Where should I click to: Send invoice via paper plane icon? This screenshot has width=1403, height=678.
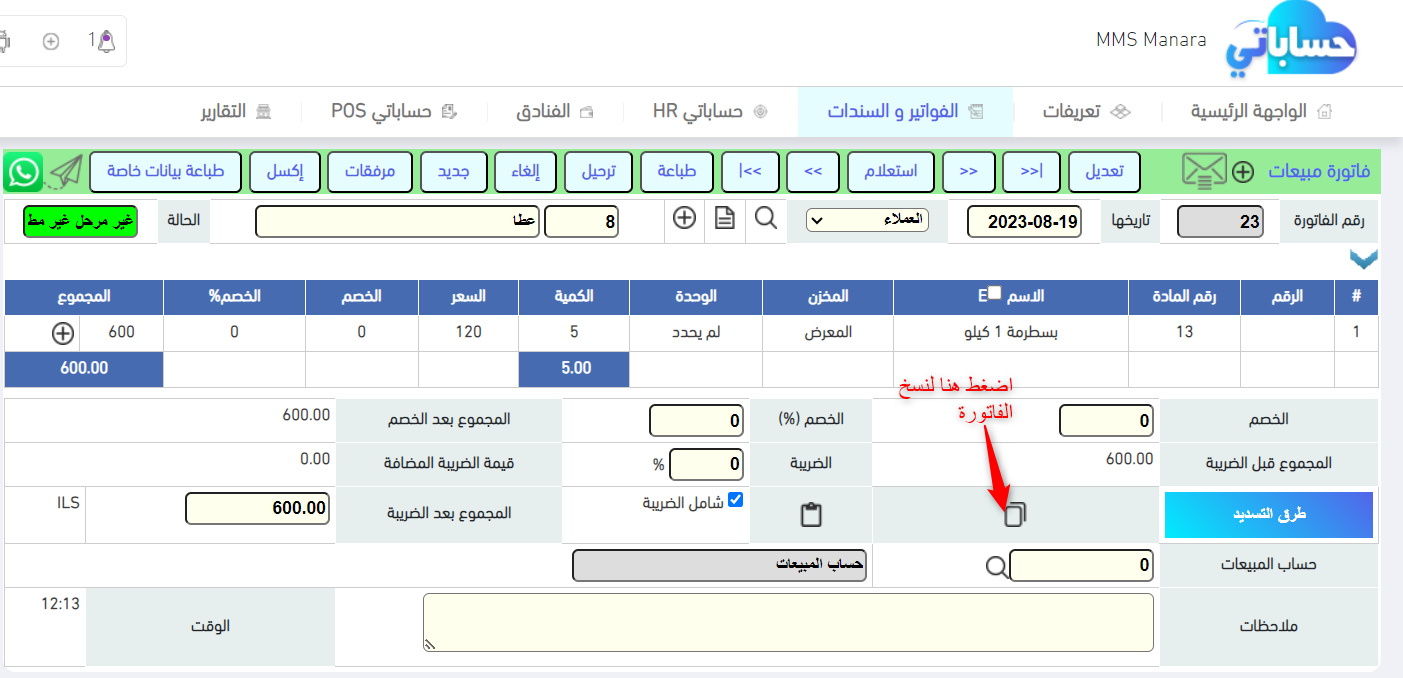tap(66, 172)
